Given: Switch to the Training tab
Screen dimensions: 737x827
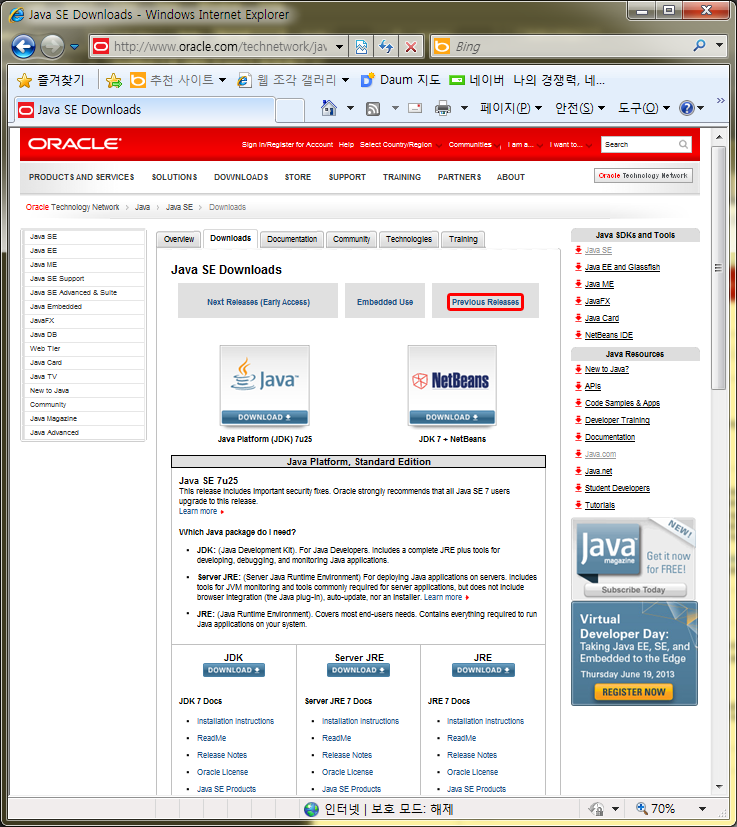Looking at the screenshot, I should pyautogui.click(x=463, y=239).
